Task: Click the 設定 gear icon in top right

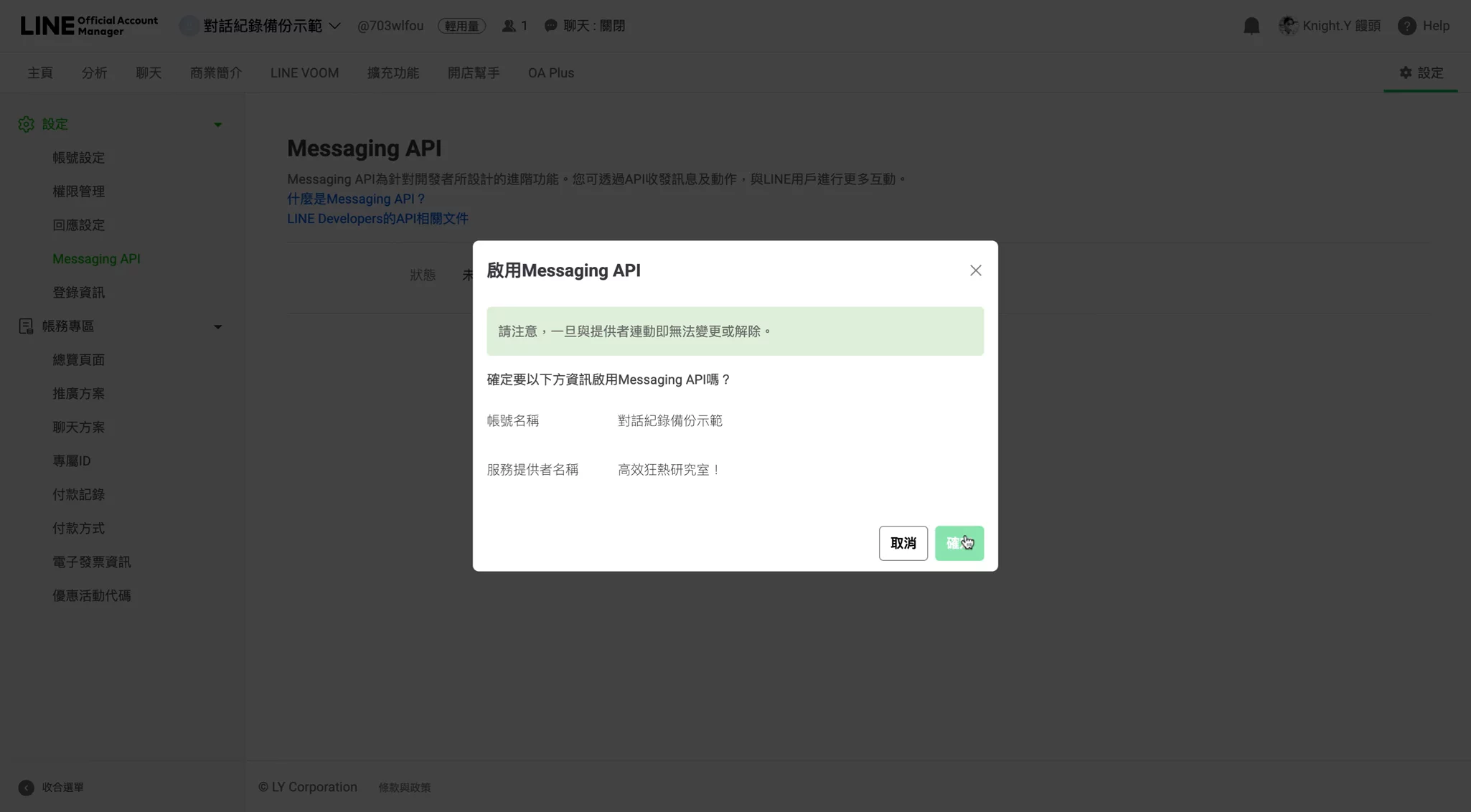Action: 1405,72
